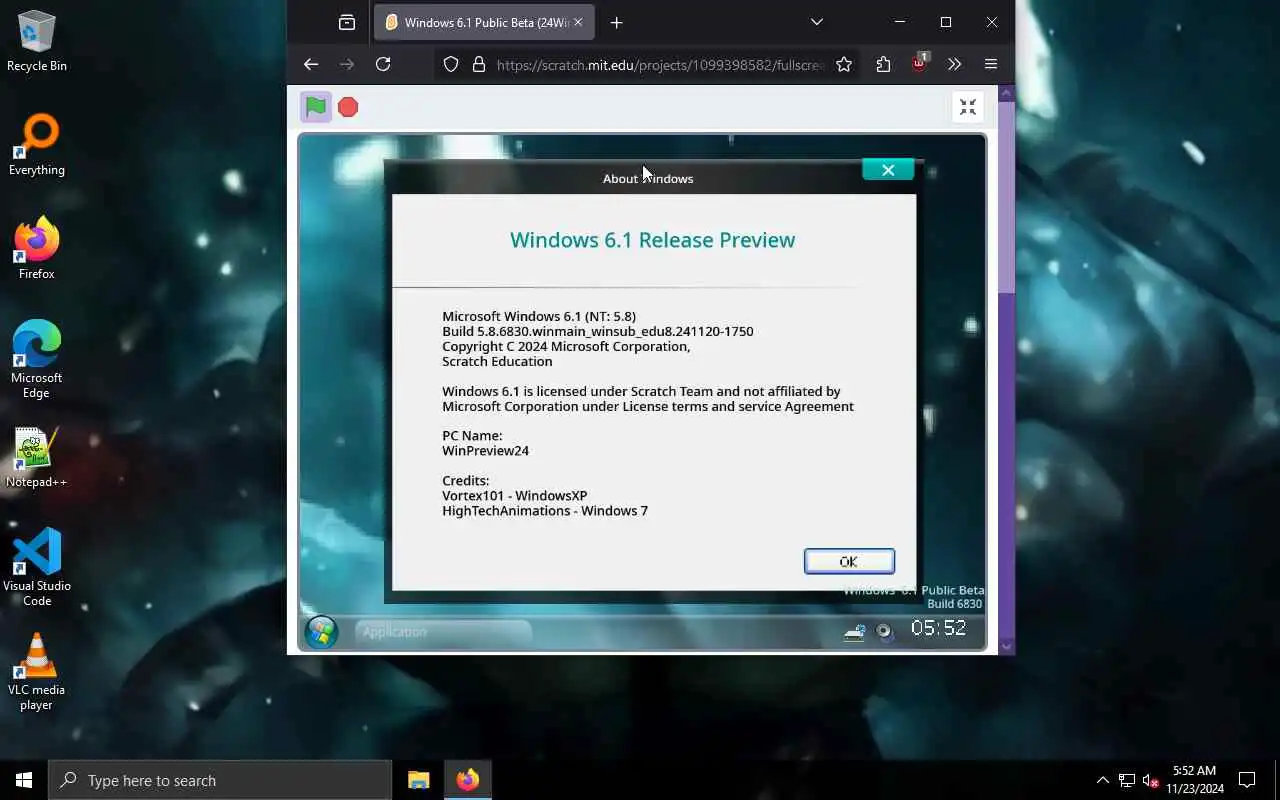
Task: Open the Windows notification center
Action: 1247,780
